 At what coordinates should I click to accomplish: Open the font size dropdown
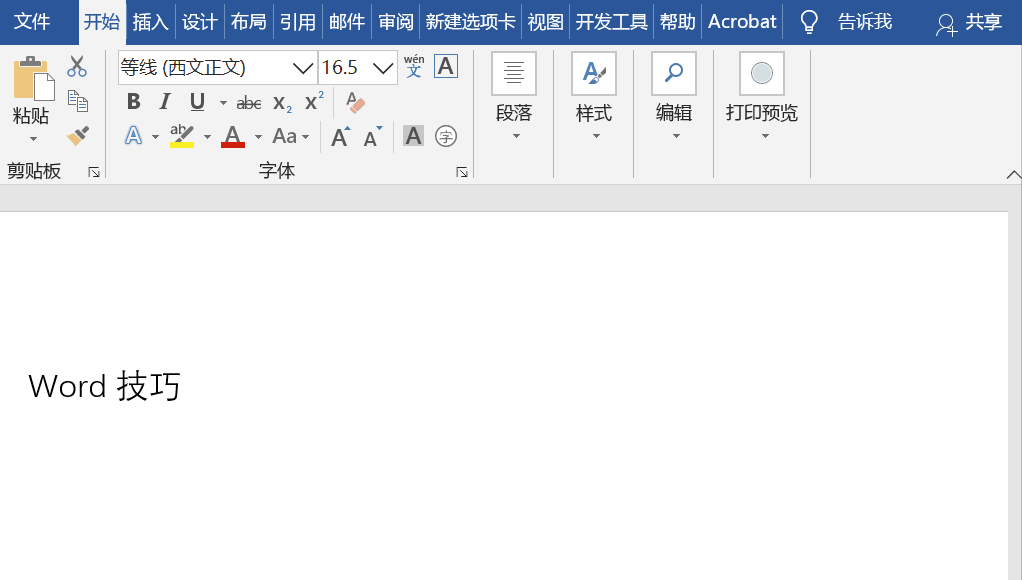click(x=383, y=68)
